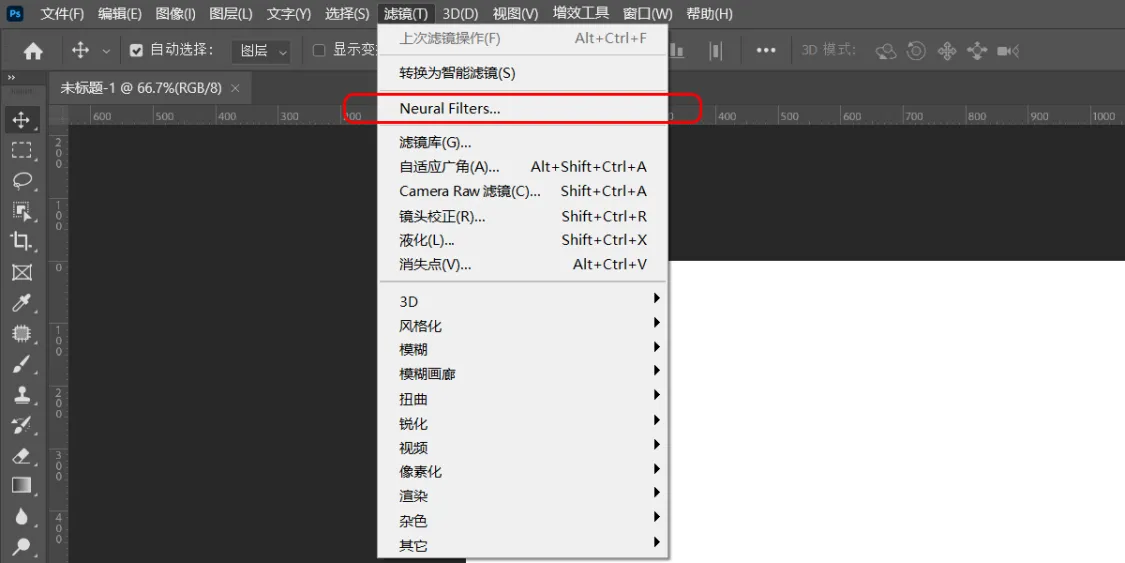Choose 转换为智能滤镜(S)
Screen dimensions: 1125x563
[x=523, y=72]
